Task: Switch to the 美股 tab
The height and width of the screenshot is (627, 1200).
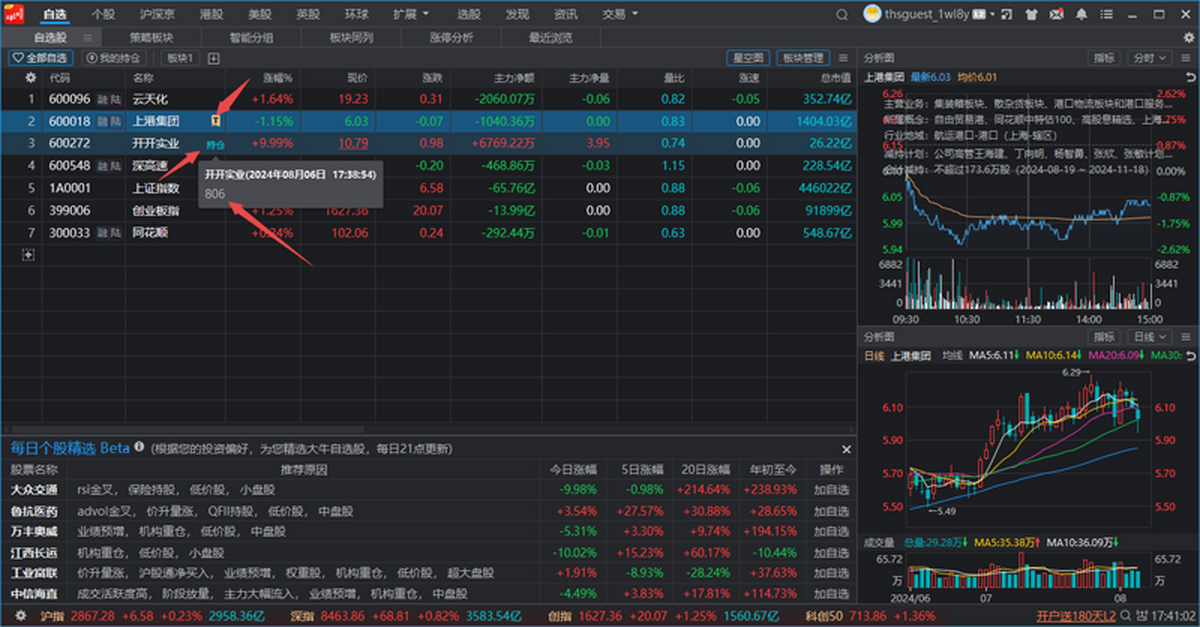Action: point(259,15)
